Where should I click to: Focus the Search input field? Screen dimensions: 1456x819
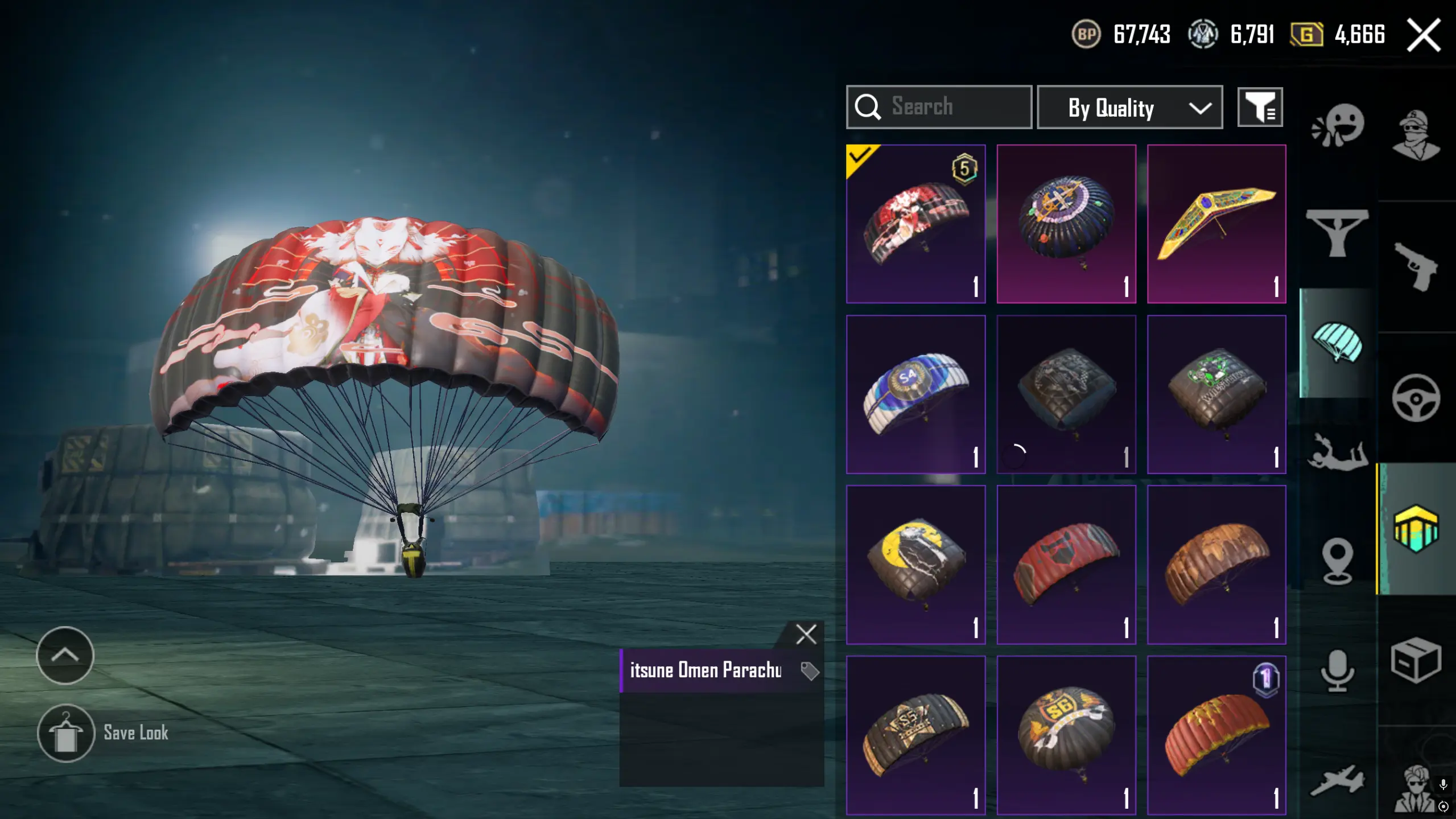pos(939,107)
